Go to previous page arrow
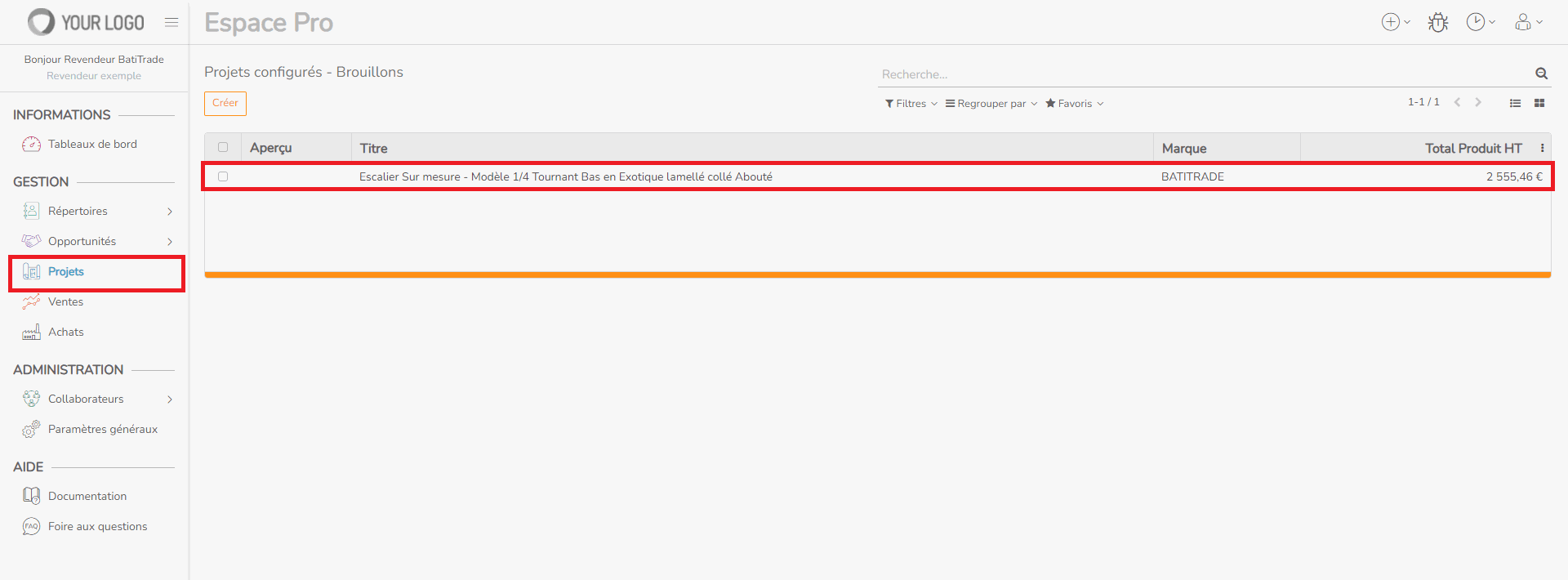The image size is (1568, 580). coord(1457,102)
